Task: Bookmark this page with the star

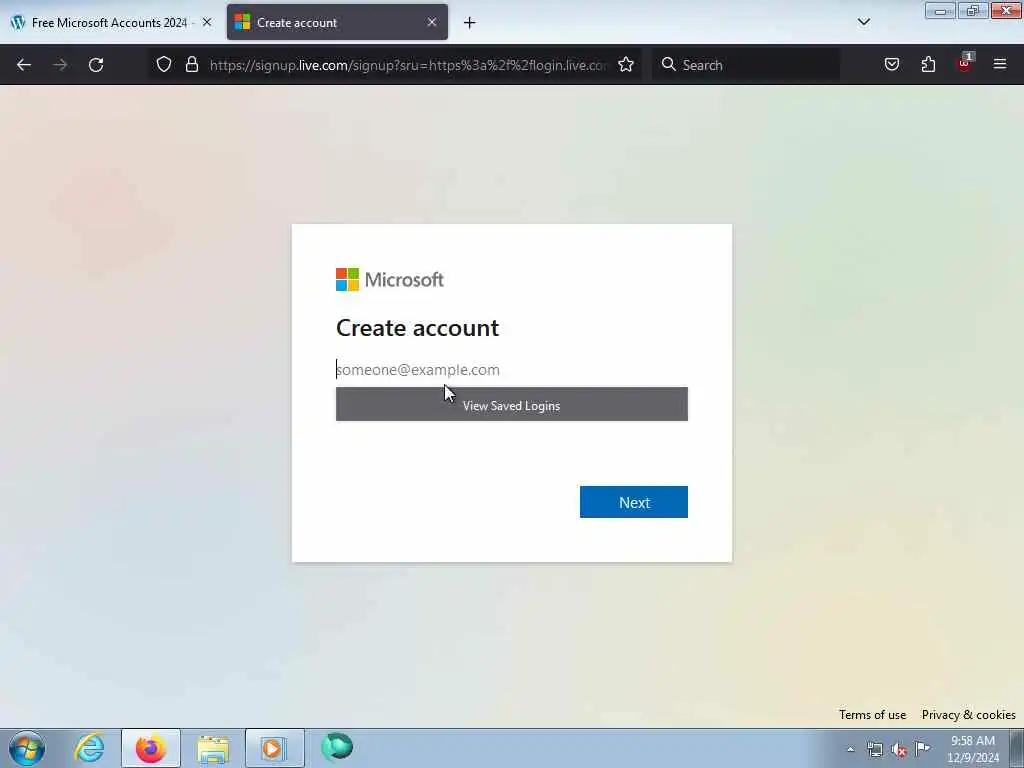Action: pos(626,64)
